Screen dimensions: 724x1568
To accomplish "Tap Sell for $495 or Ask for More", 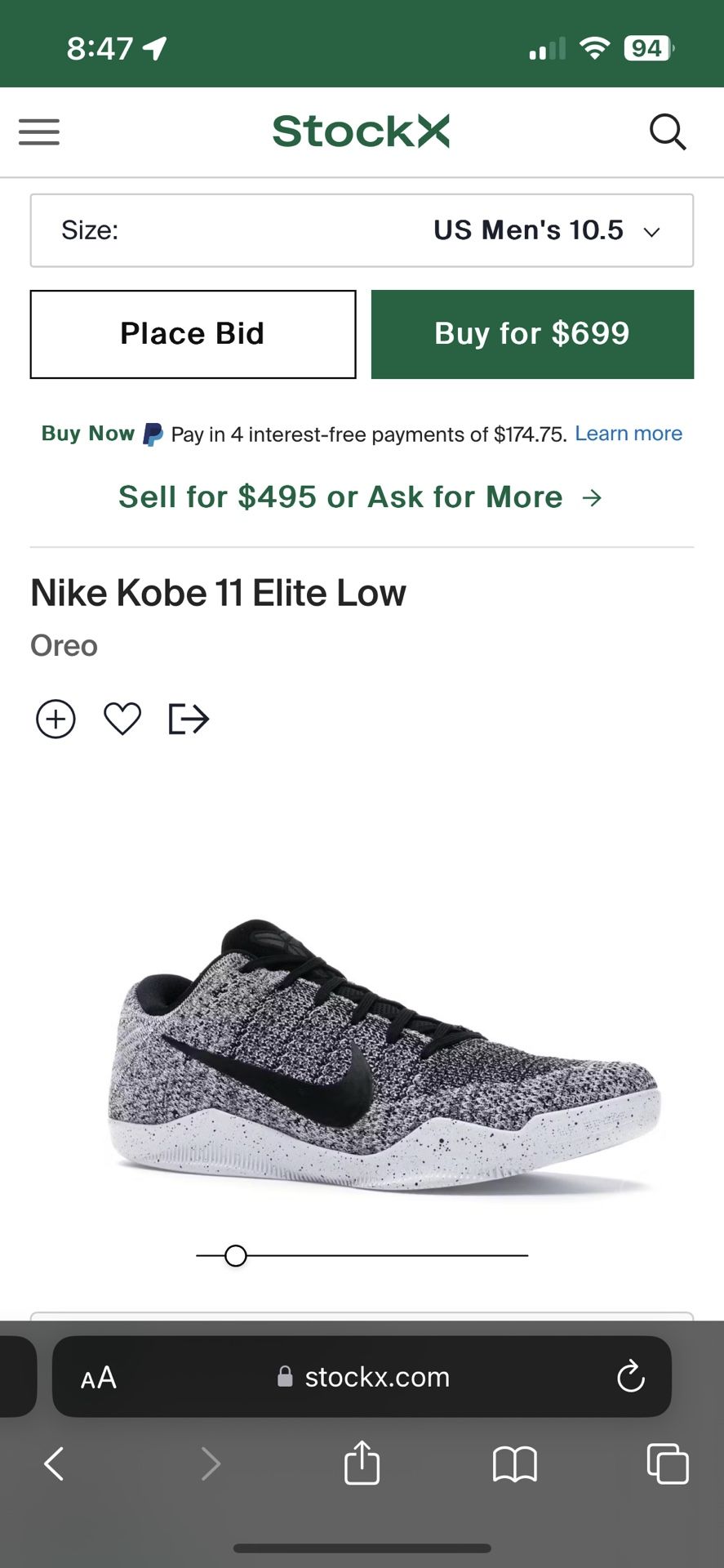I will coord(360,497).
